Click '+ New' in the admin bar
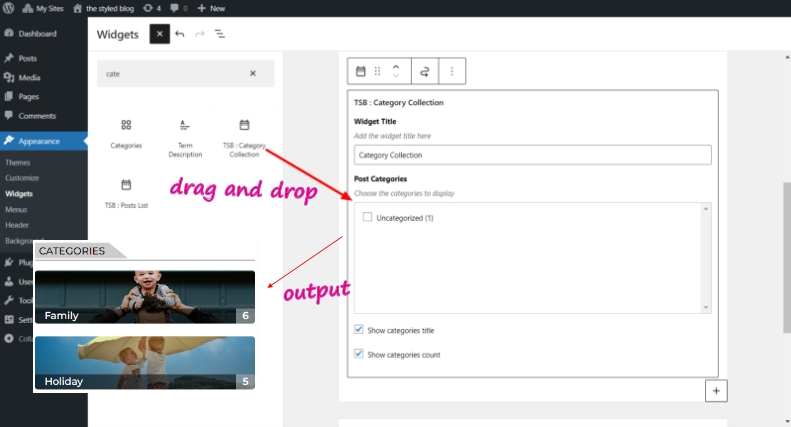Image resolution: width=791 pixels, height=427 pixels. point(211,8)
